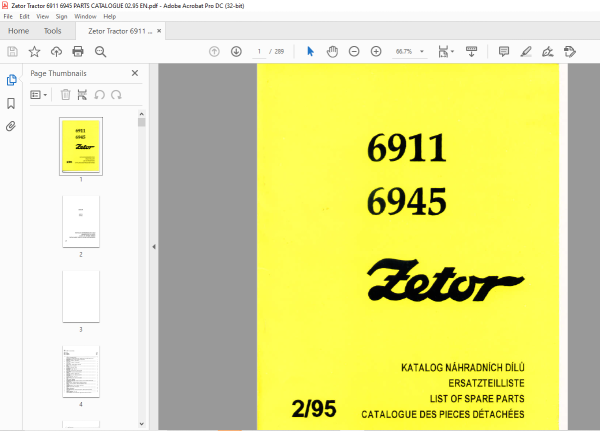Viewport: 600px width, 431px height.
Task: Open the Sign document tool
Action: 548,51
